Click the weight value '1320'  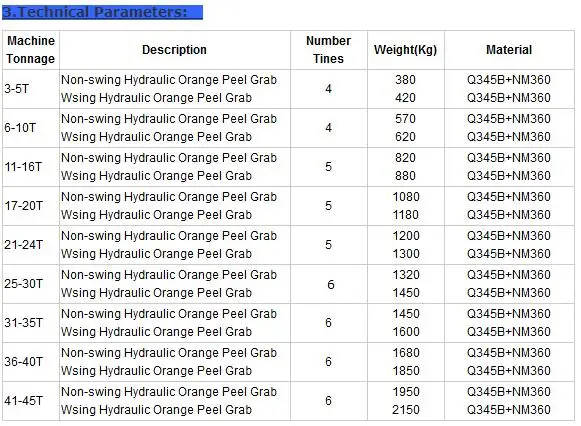click(x=406, y=274)
